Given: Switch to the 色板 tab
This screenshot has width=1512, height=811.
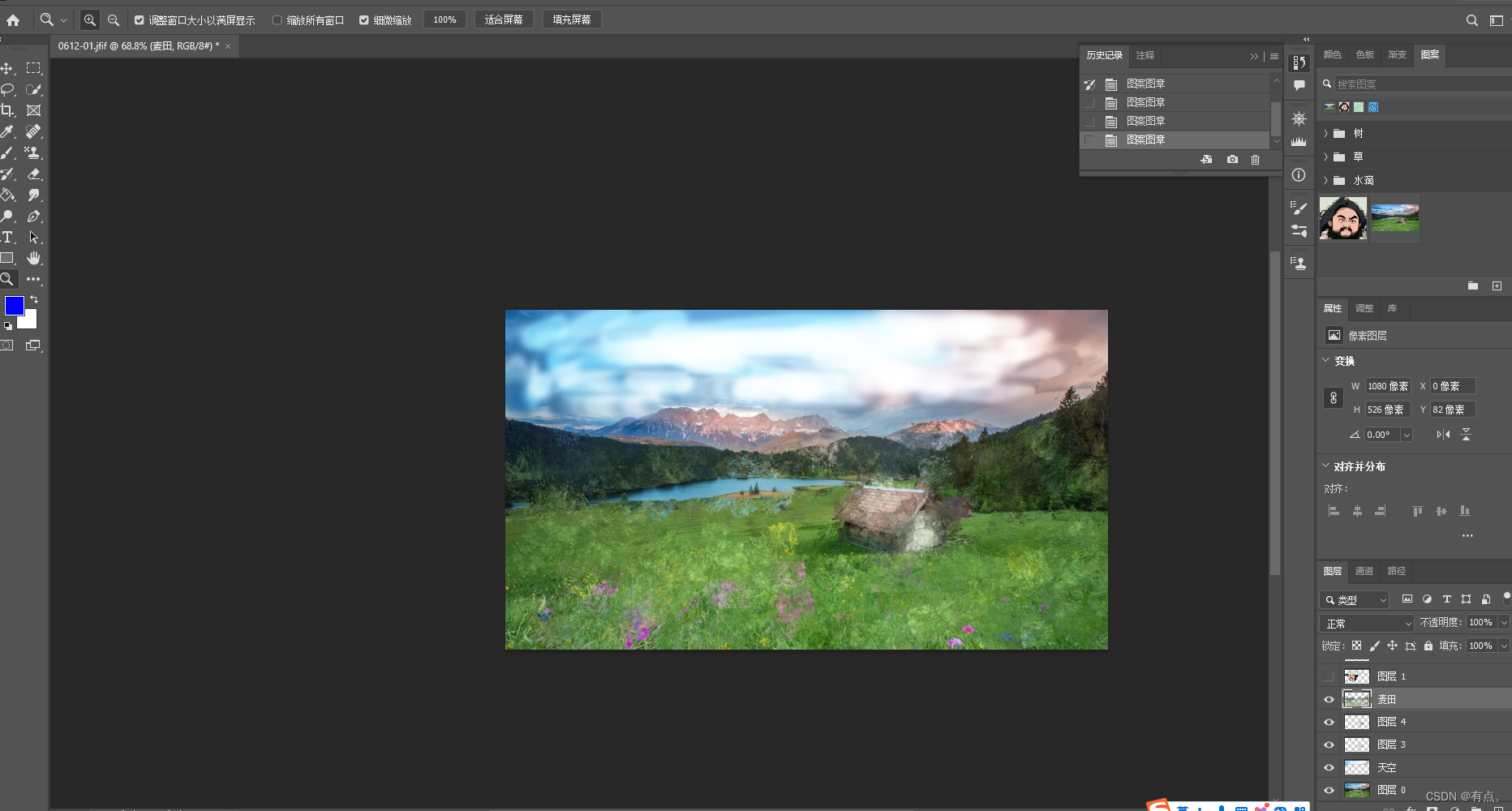Looking at the screenshot, I should (1365, 54).
